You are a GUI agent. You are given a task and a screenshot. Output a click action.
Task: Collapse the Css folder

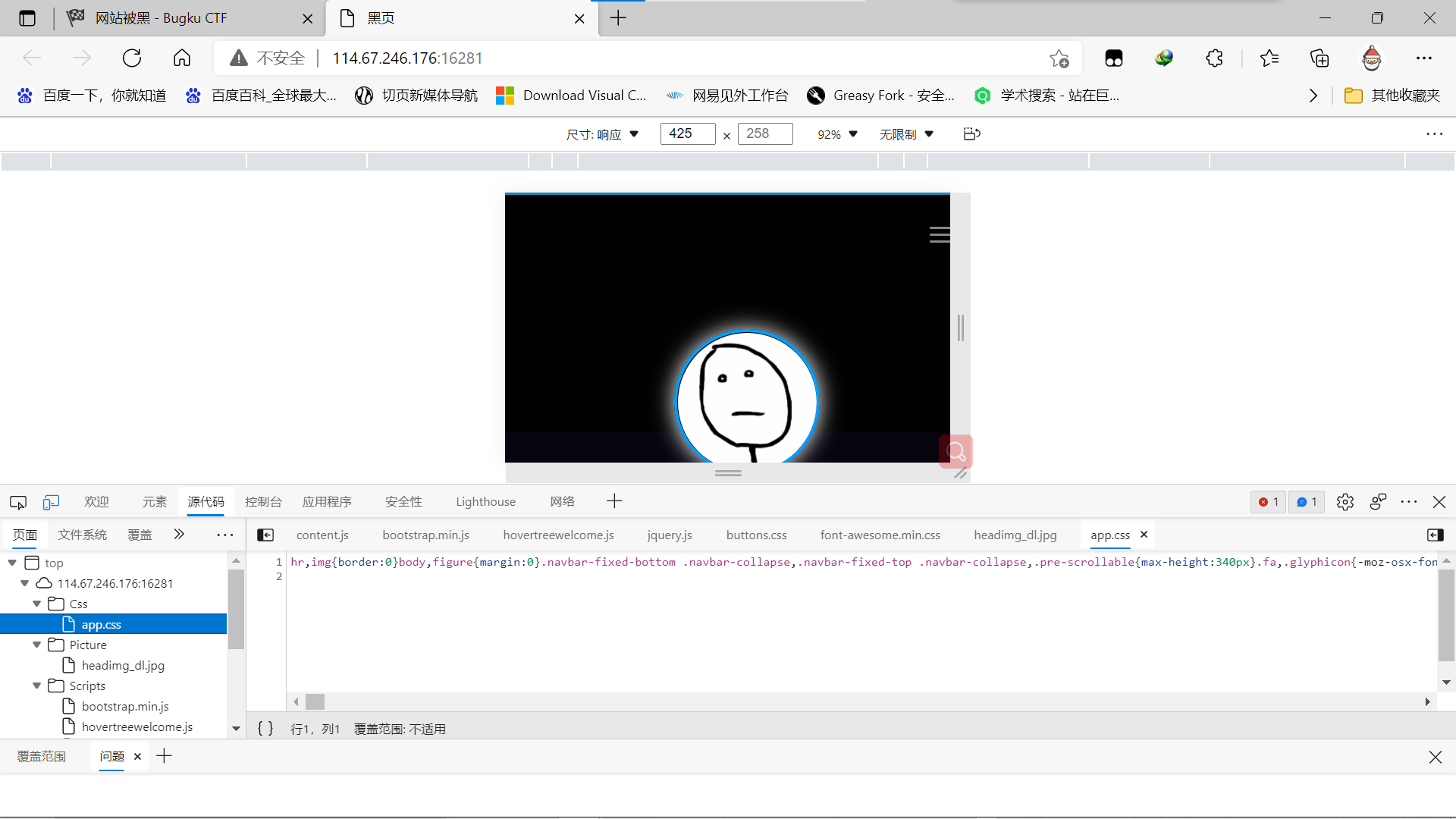pos(36,604)
